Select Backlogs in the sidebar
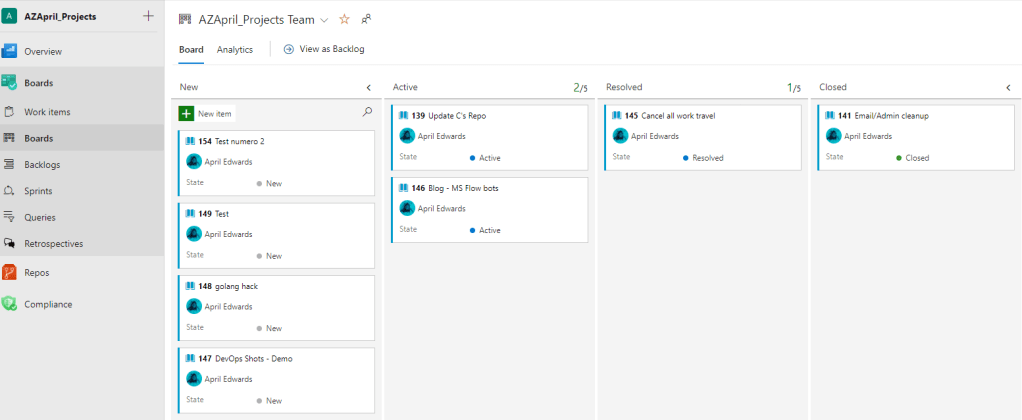Image resolution: width=1022 pixels, height=420 pixels. coord(42,164)
